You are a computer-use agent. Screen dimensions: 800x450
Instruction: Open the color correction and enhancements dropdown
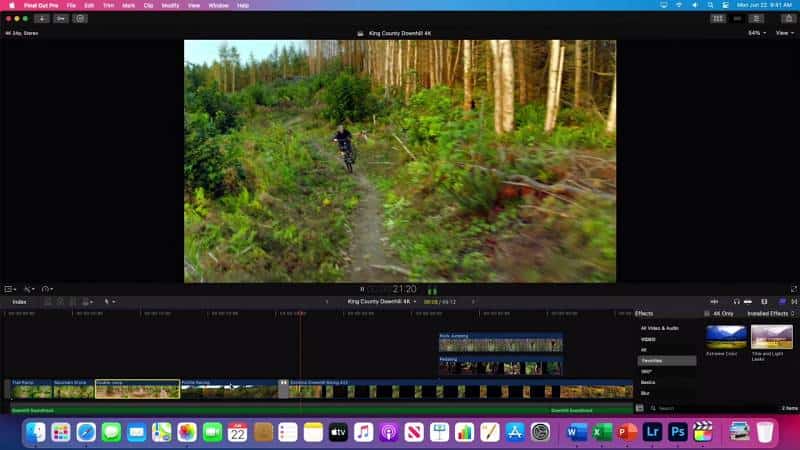29,289
